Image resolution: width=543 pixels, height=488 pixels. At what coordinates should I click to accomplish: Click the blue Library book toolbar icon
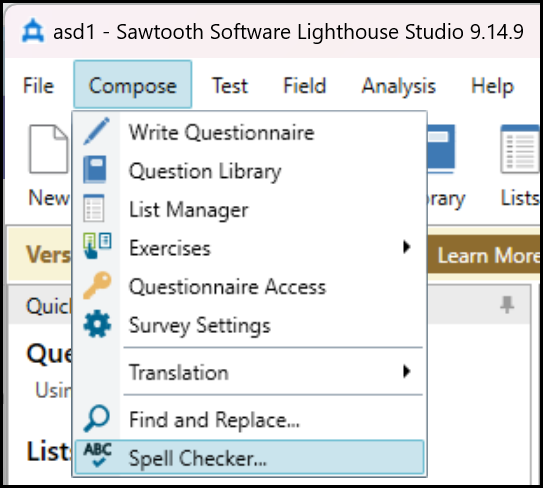[x=441, y=149]
